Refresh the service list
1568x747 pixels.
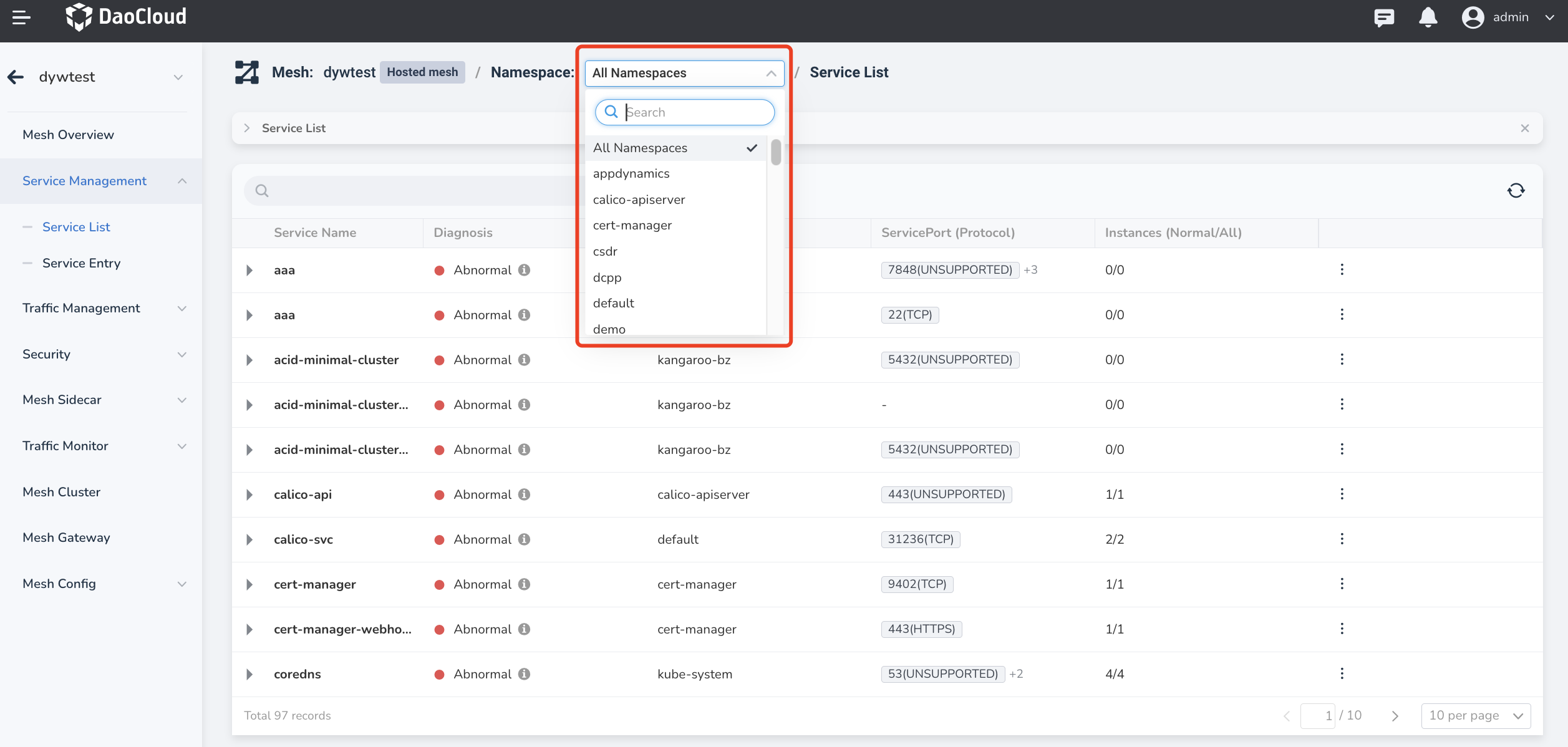pyautogui.click(x=1516, y=190)
